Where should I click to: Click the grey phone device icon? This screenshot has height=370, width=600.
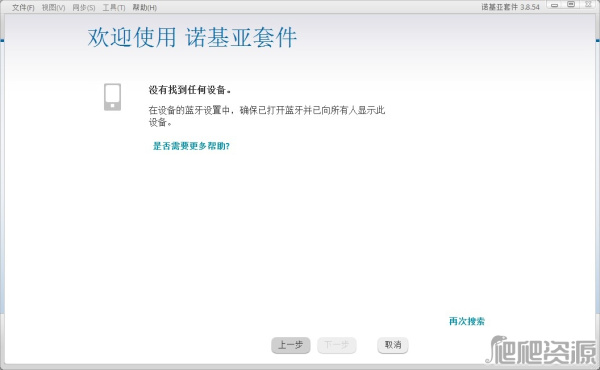(x=112, y=97)
